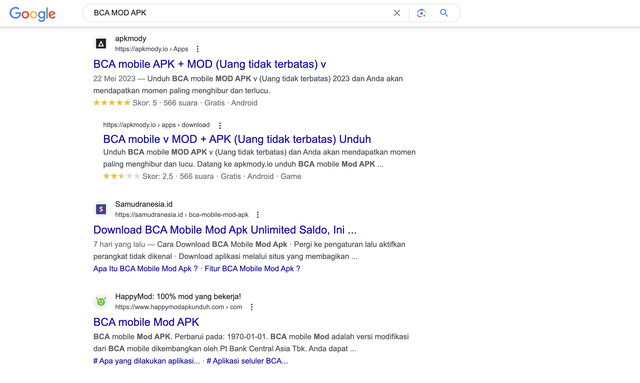Image resolution: width=640 pixels, height=383 pixels.
Task: Click the samudranesia.id bca-mobile-mod-apk URL
Action: [182, 215]
